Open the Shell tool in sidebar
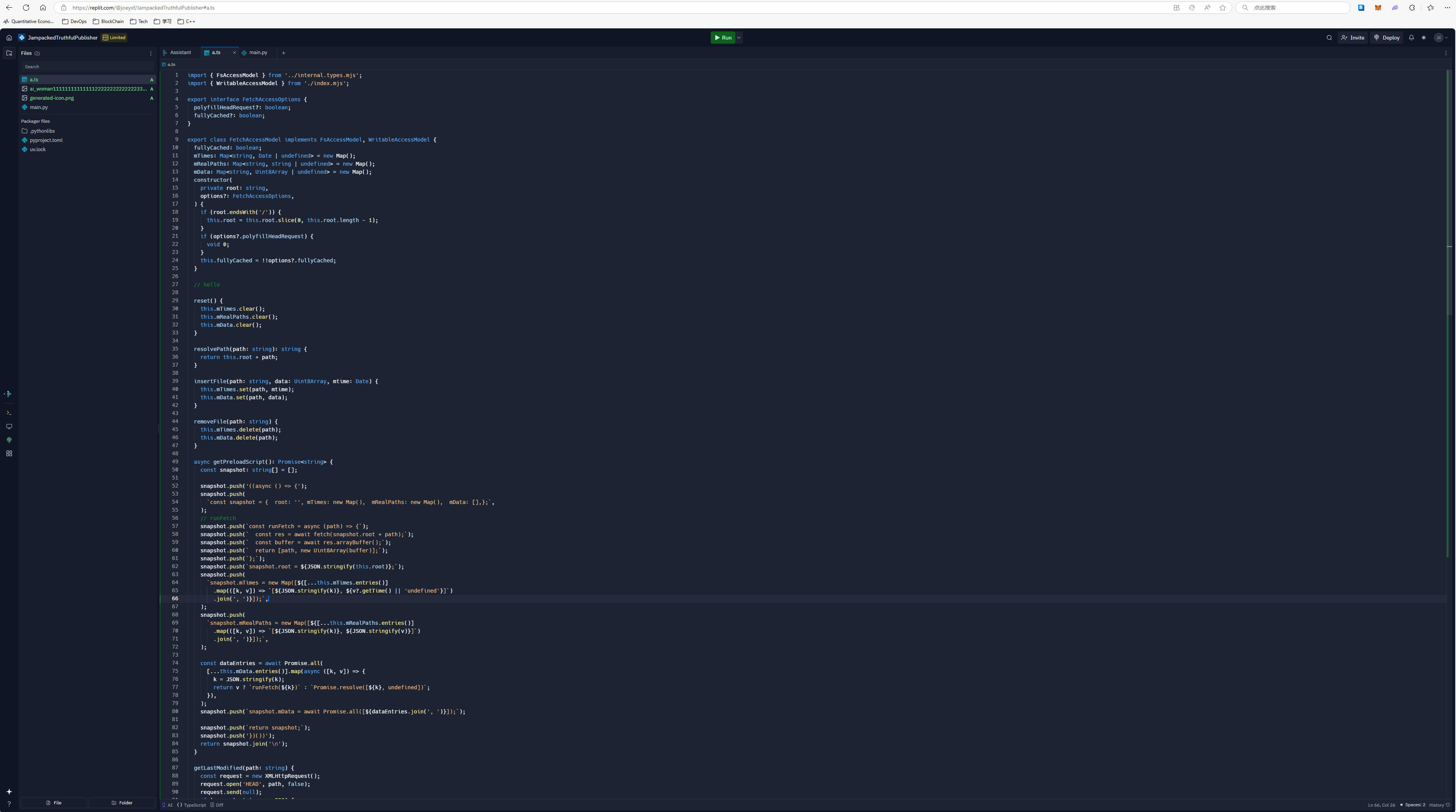Image resolution: width=1456 pixels, height=812 pixels. [9, 413]
